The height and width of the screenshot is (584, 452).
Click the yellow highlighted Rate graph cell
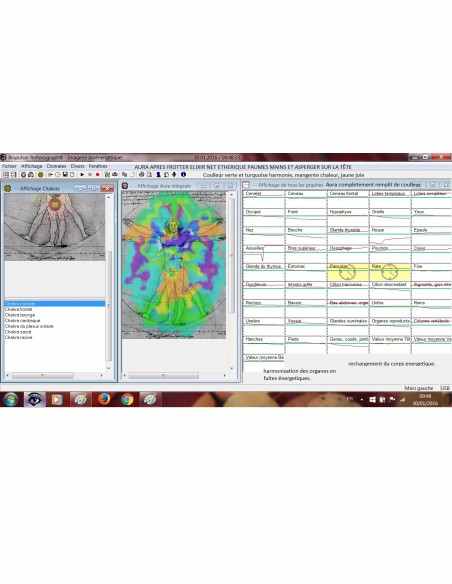(390, 272)
